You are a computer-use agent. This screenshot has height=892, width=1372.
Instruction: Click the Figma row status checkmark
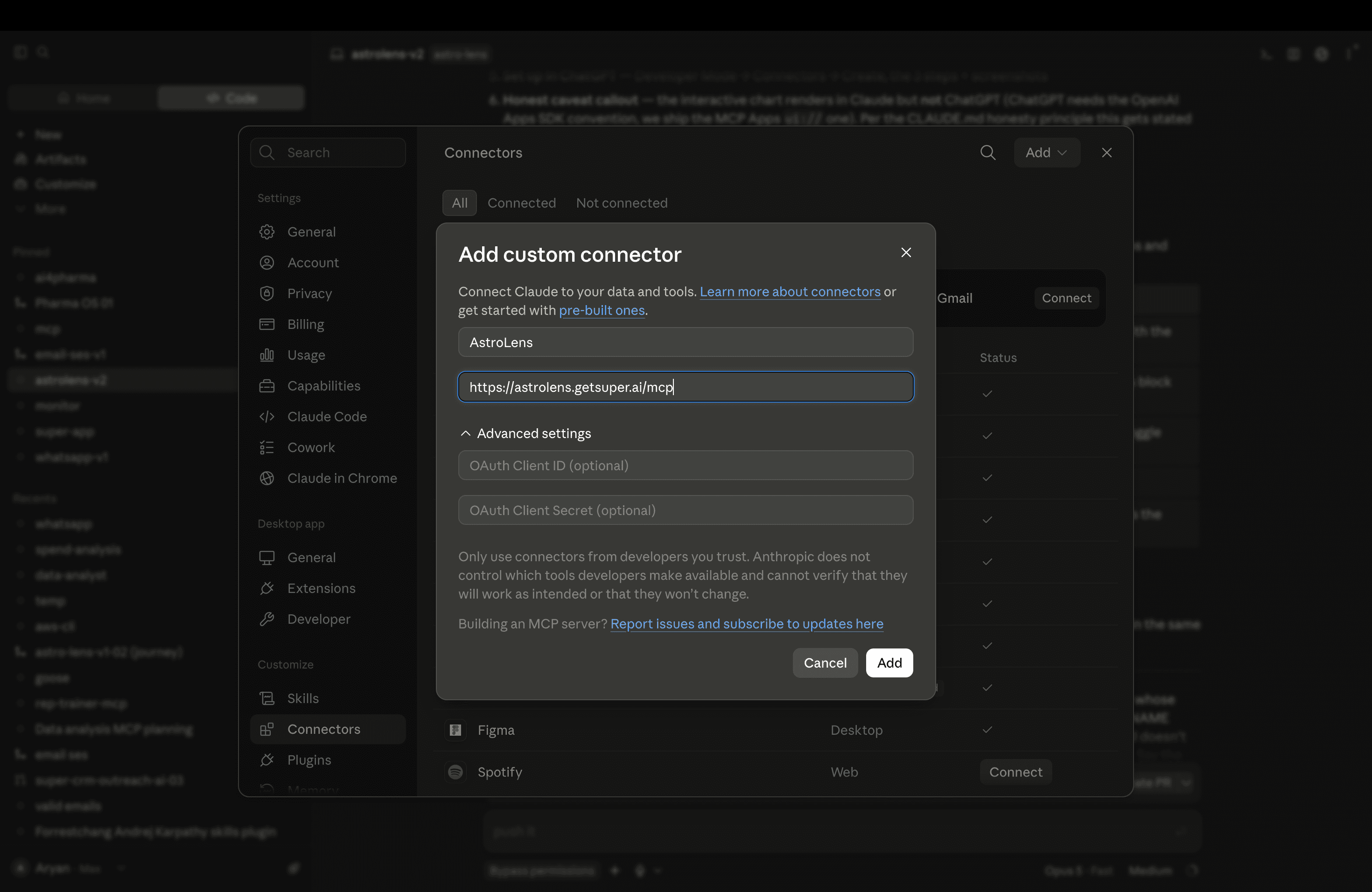987,730
